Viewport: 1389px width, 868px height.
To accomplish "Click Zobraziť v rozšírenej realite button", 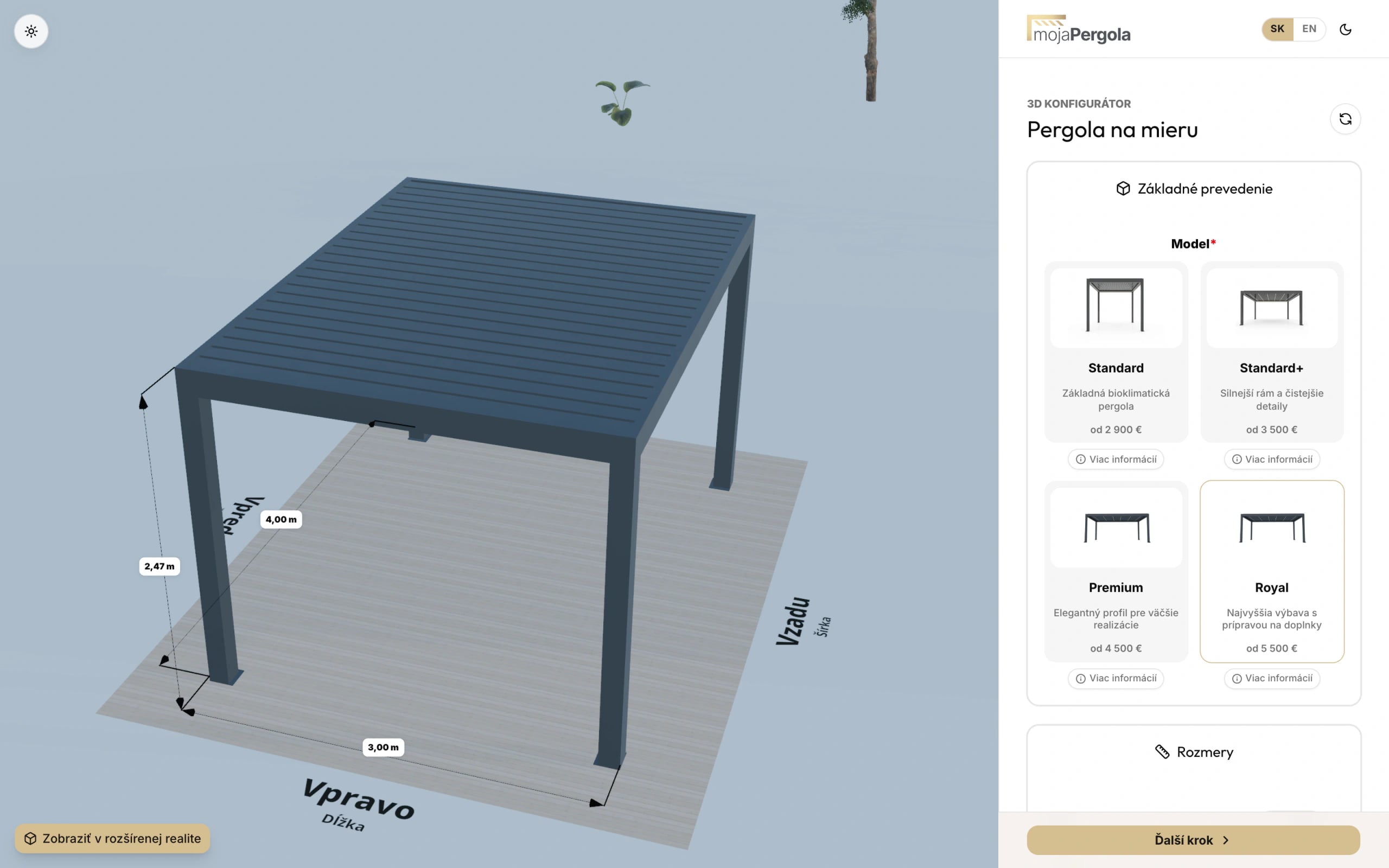I will click(112, 838).
